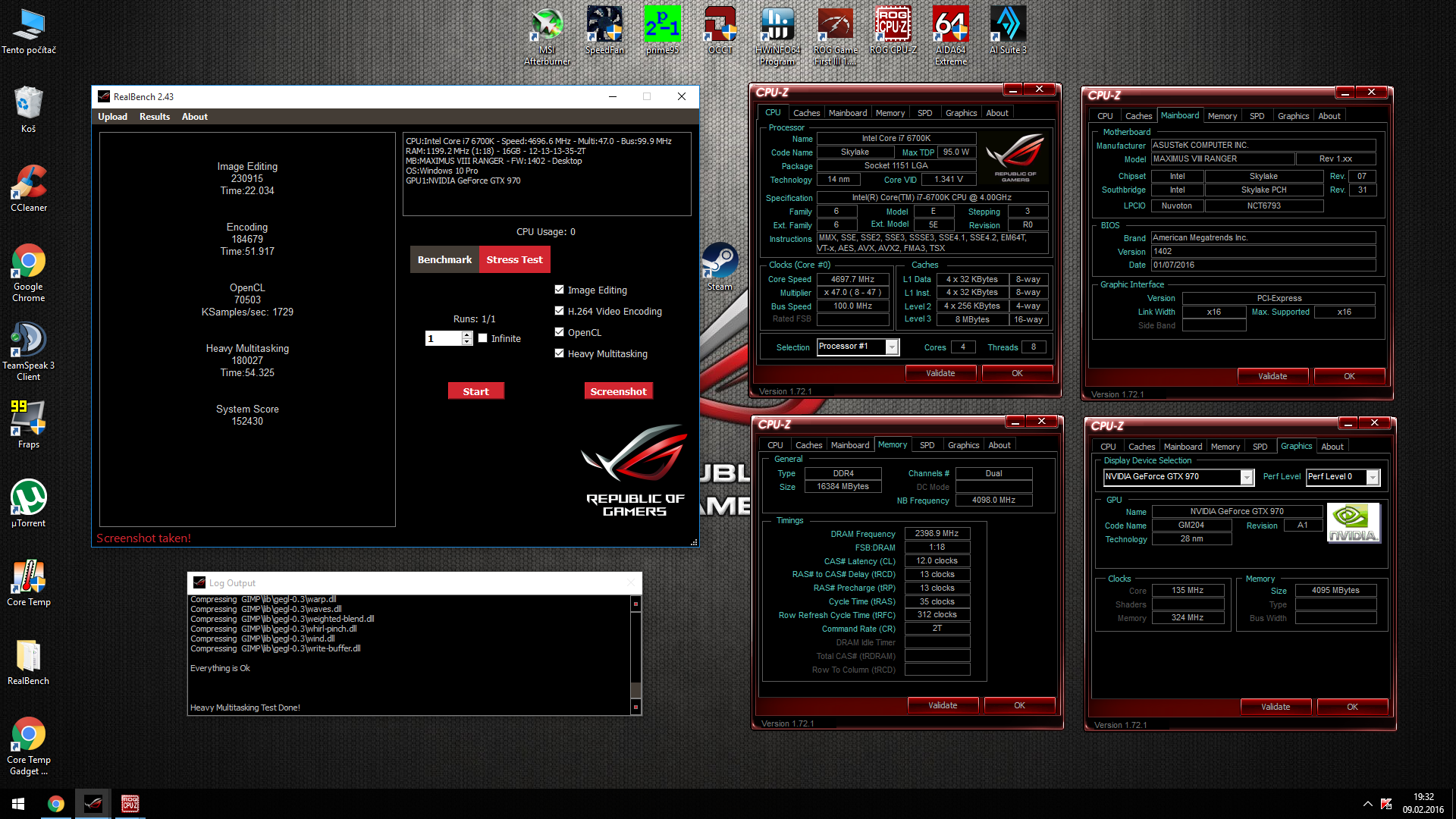The width and height of the screenshot is (1456, 819).
Task: Click Validate in the Memory CPU-Z window
Action: [x=943, y=705]
